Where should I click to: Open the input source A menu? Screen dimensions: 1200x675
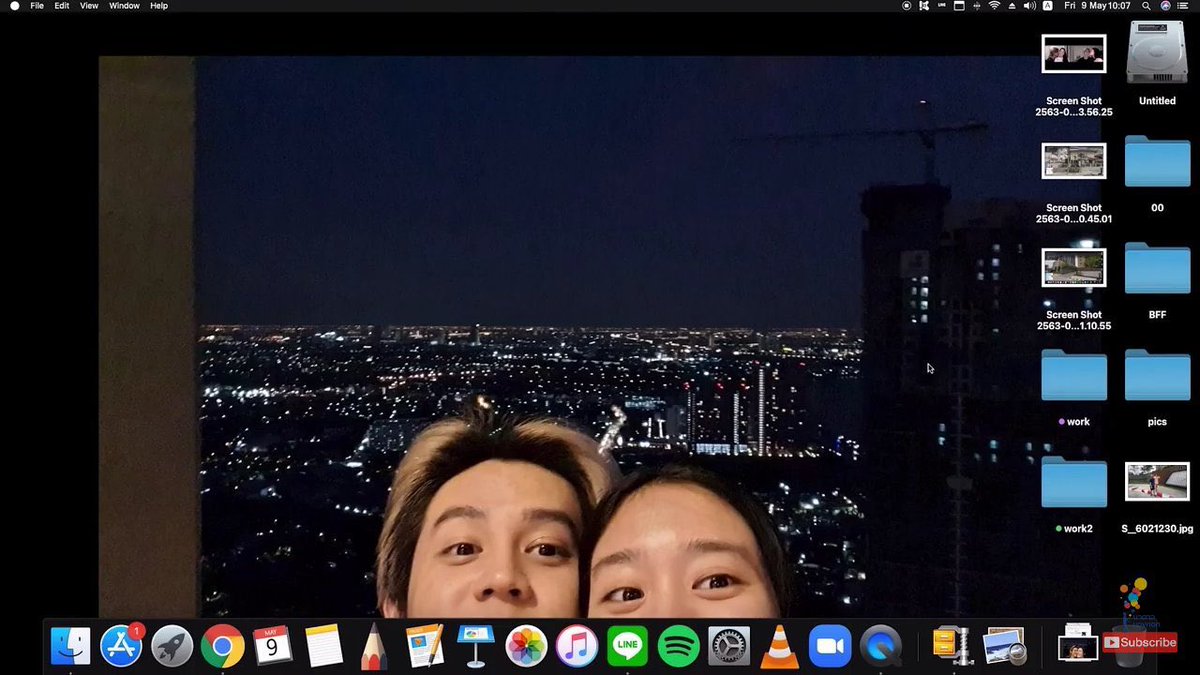pyautogui.click(x=1047, y=6)
